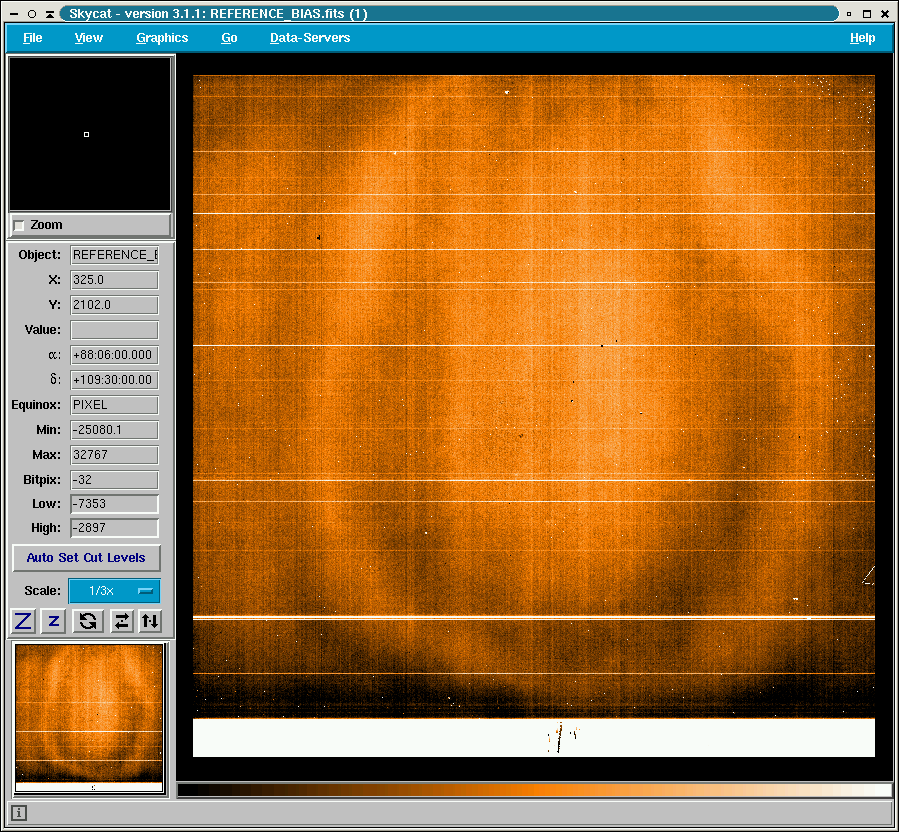Click the large Z zoom-in button
The width and height of the screenshot is (899, 832).
[x=23, y=621]
